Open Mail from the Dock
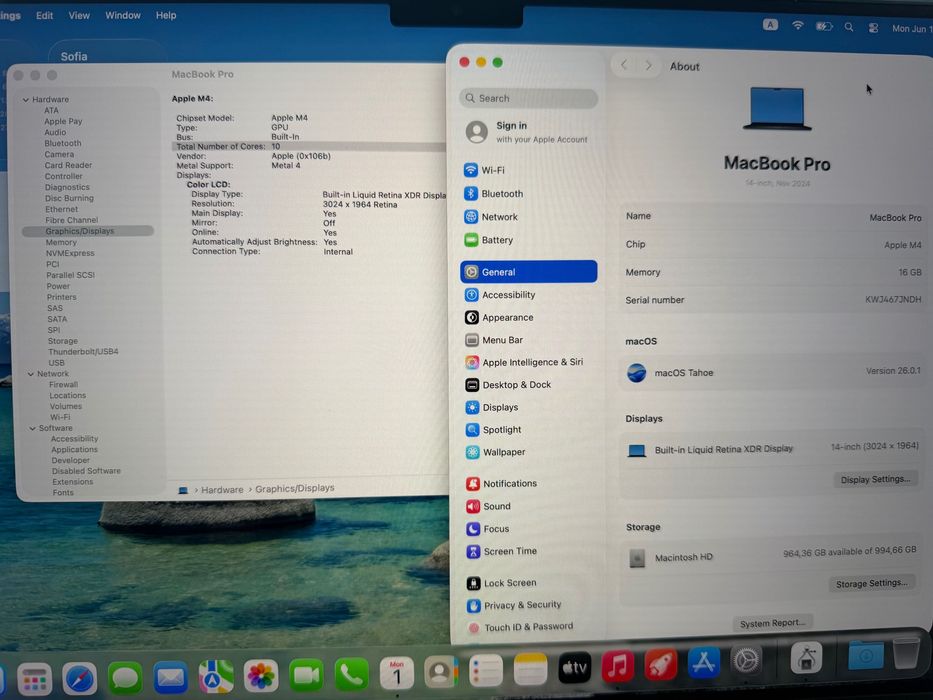Viewport: 933px width, 700px height. click(x=170, y=677)
